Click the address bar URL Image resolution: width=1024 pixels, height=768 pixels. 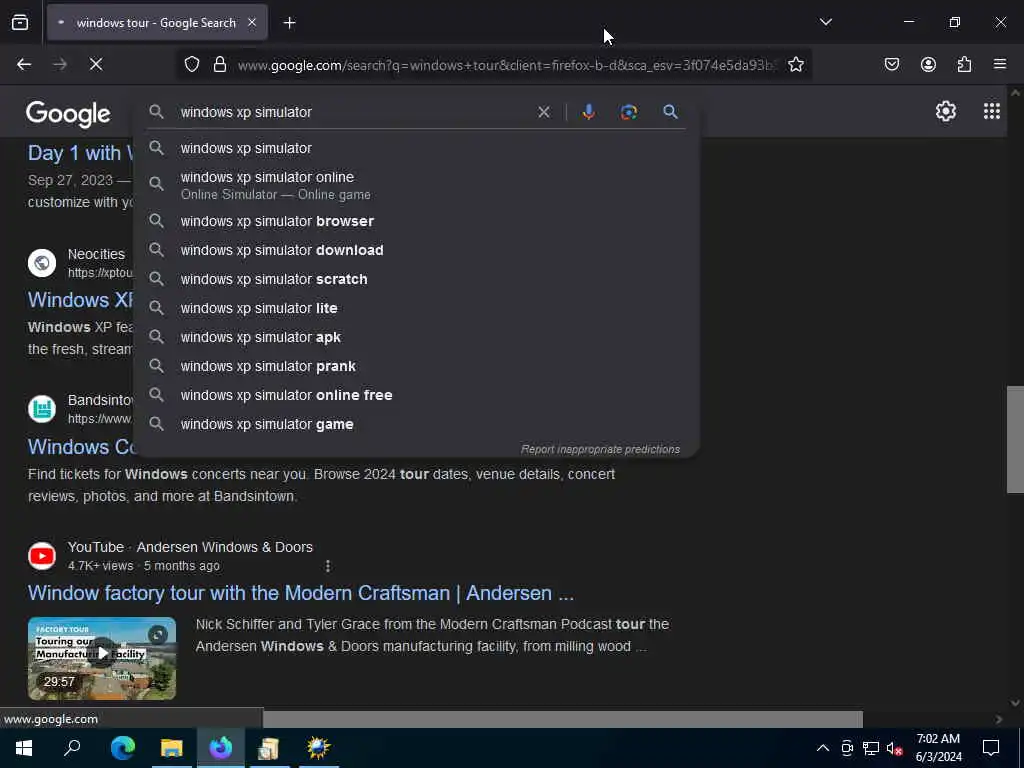click(x=506, y=65)
